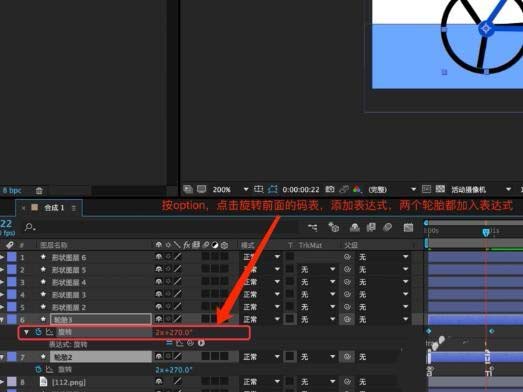523x392 pixels.
Task: Toggle the shy switch of layer 3
Action: (x=159, y=282)
